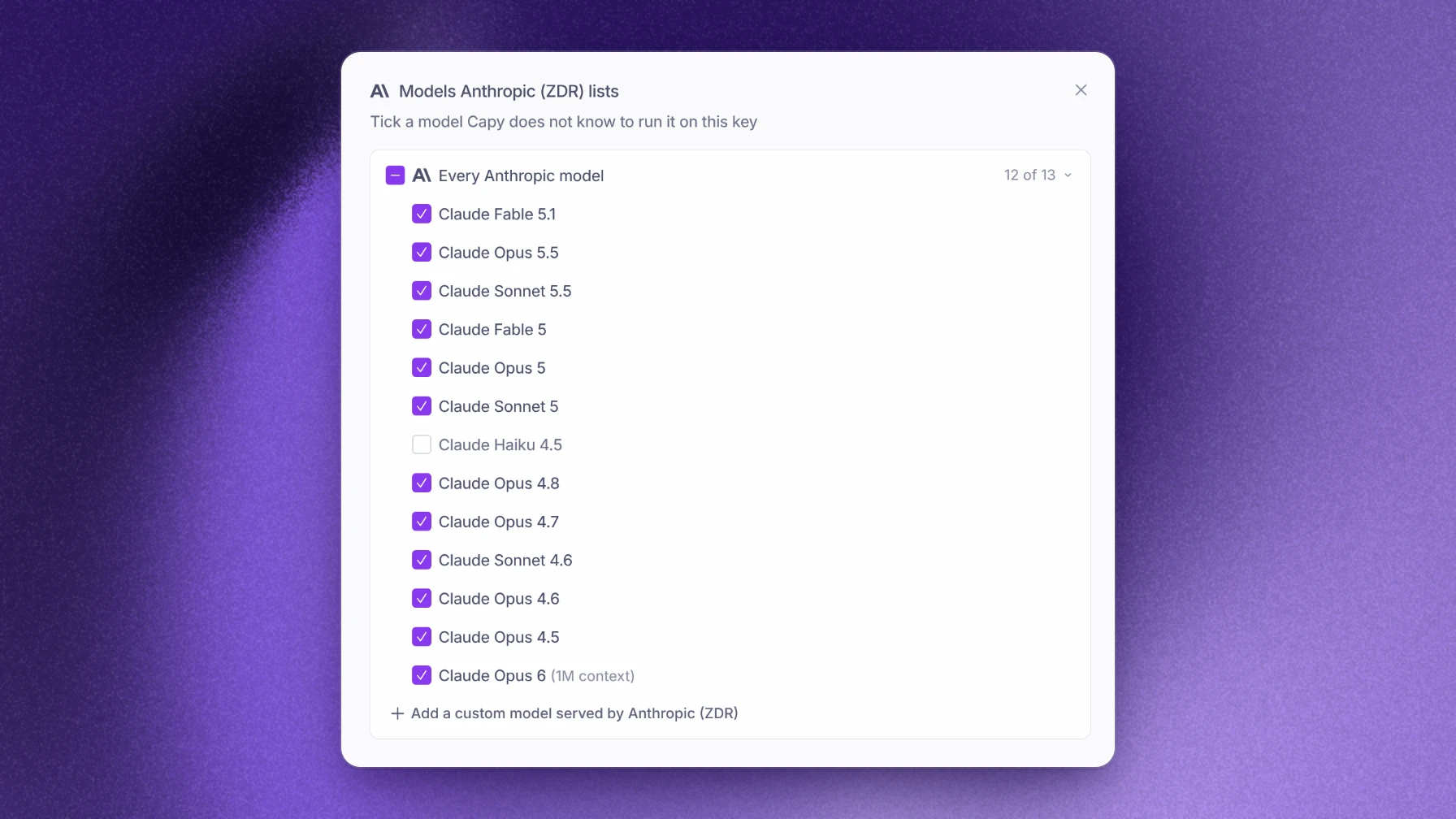The height and width of the screenshot is (819, 1456).
Task: Uncheck Claude Sonnet 5
Action: [x=422, y=406]
